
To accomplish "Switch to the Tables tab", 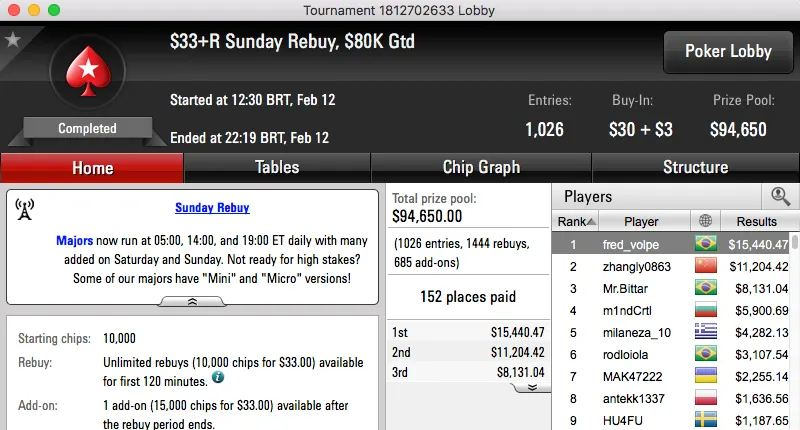I will pyautogui.click(x=277, y=167).
